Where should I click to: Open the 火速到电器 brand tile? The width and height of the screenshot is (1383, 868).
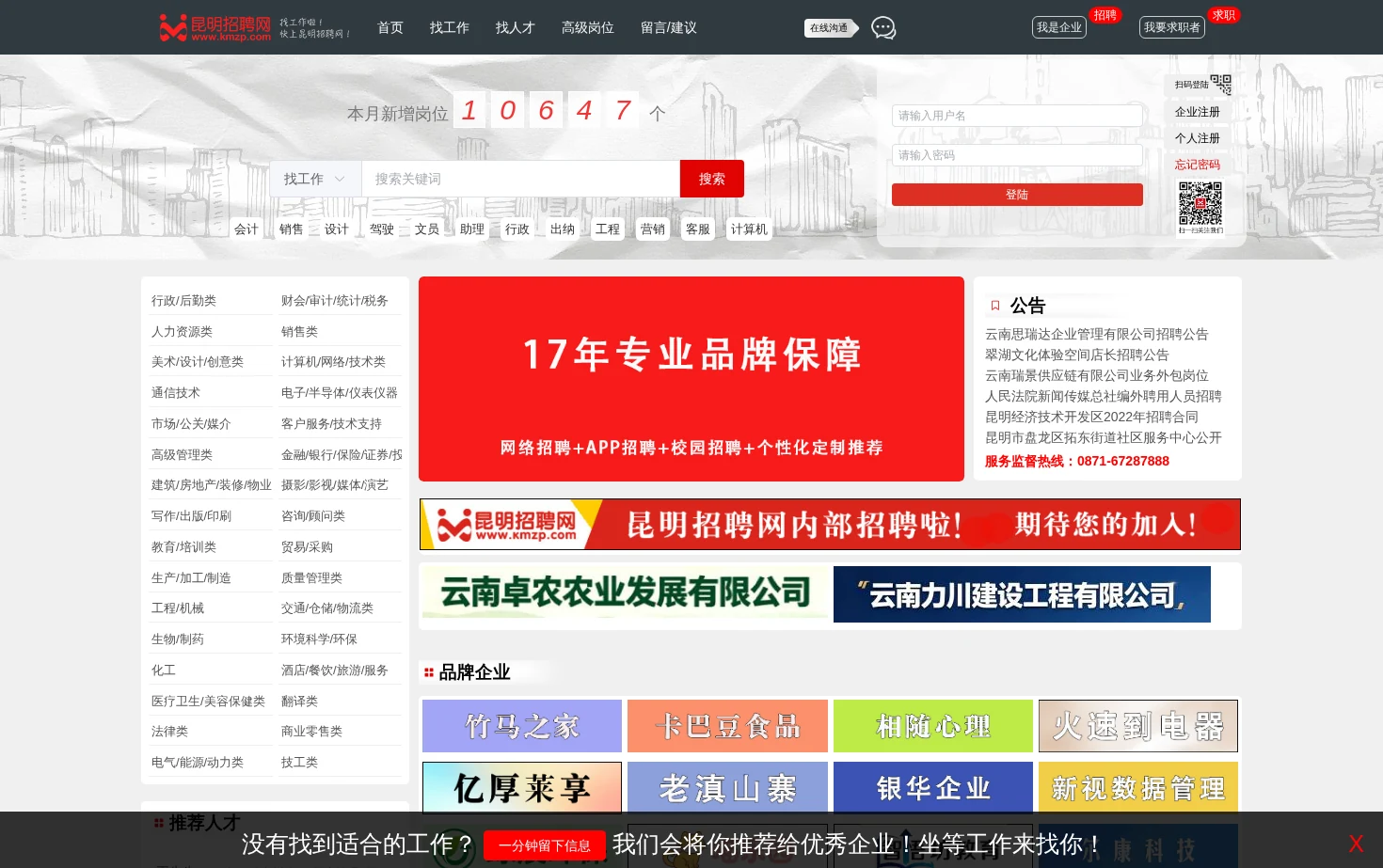click(x=1138, y=726)
